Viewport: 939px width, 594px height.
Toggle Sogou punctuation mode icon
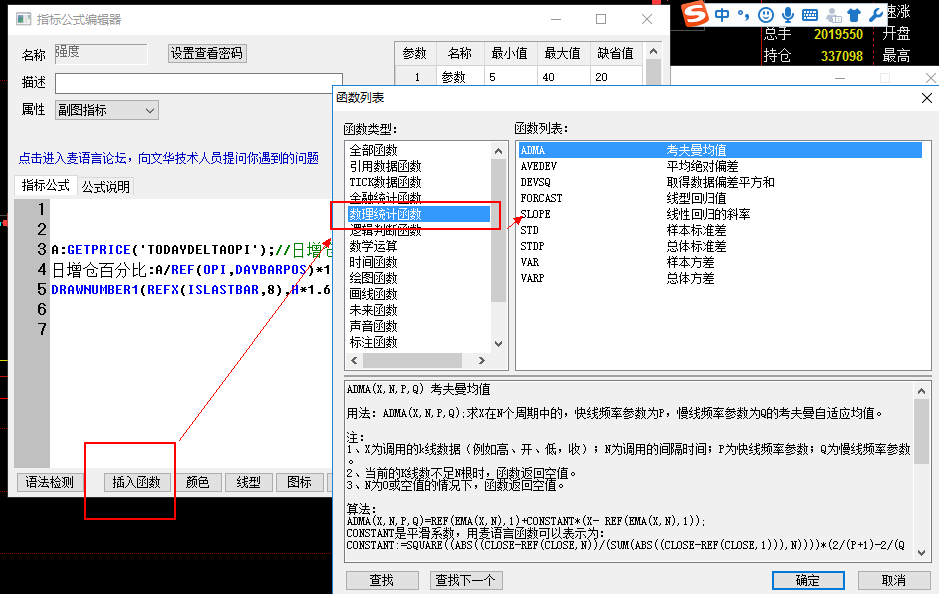pos(744,15)
